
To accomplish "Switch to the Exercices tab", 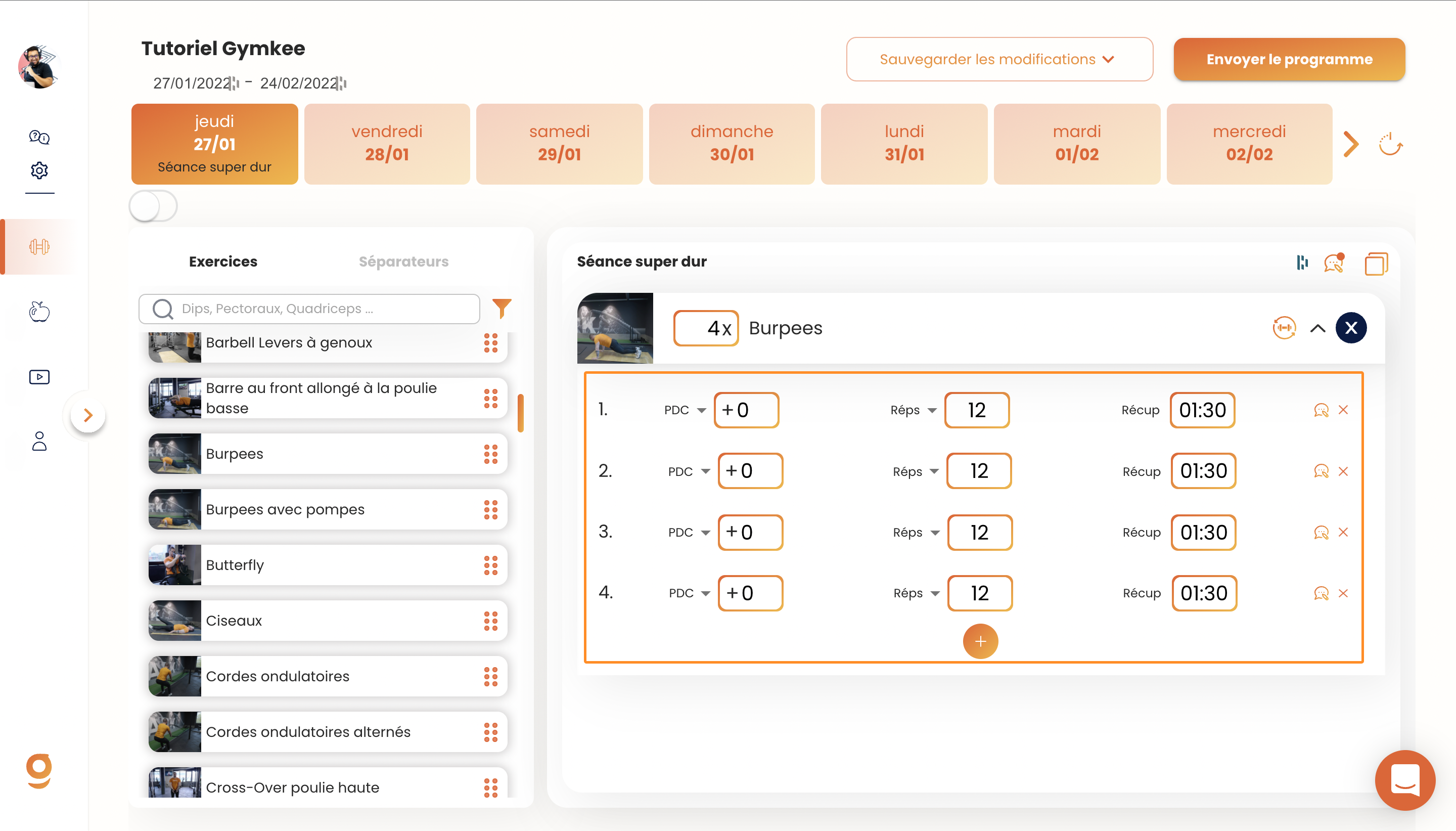I will click(223, 261).
